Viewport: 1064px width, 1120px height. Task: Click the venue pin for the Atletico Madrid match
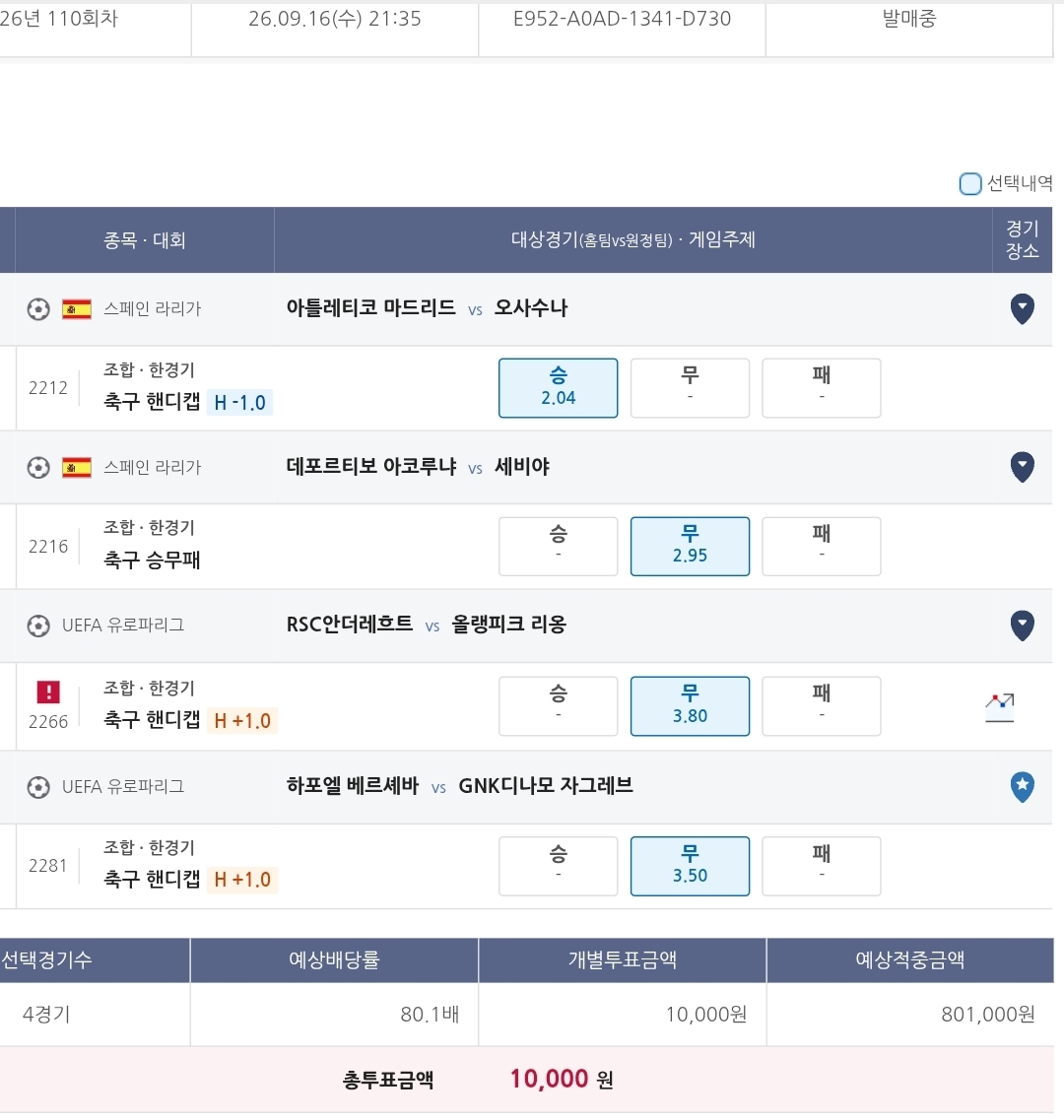pyautogui.click(x=1022, y=308)
